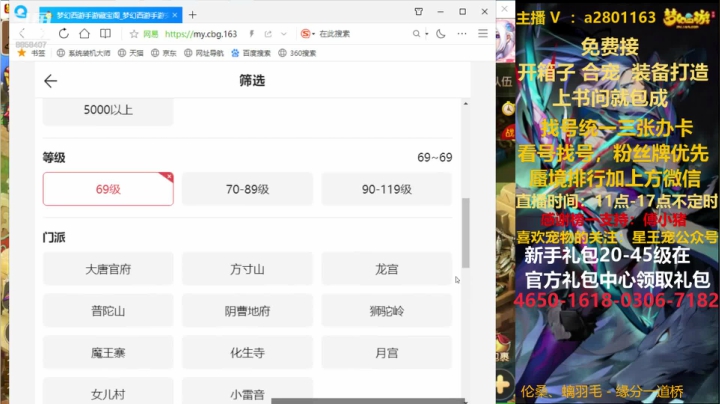Click the magnifier search icon
The height and width of the screenshot is (404, 720).
pos(416,34)
